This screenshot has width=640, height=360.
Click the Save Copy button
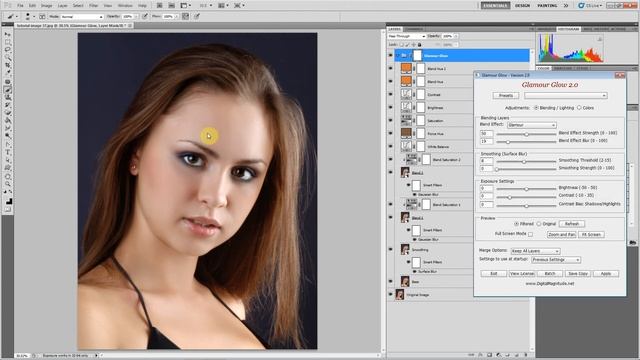tap(578, 273)
